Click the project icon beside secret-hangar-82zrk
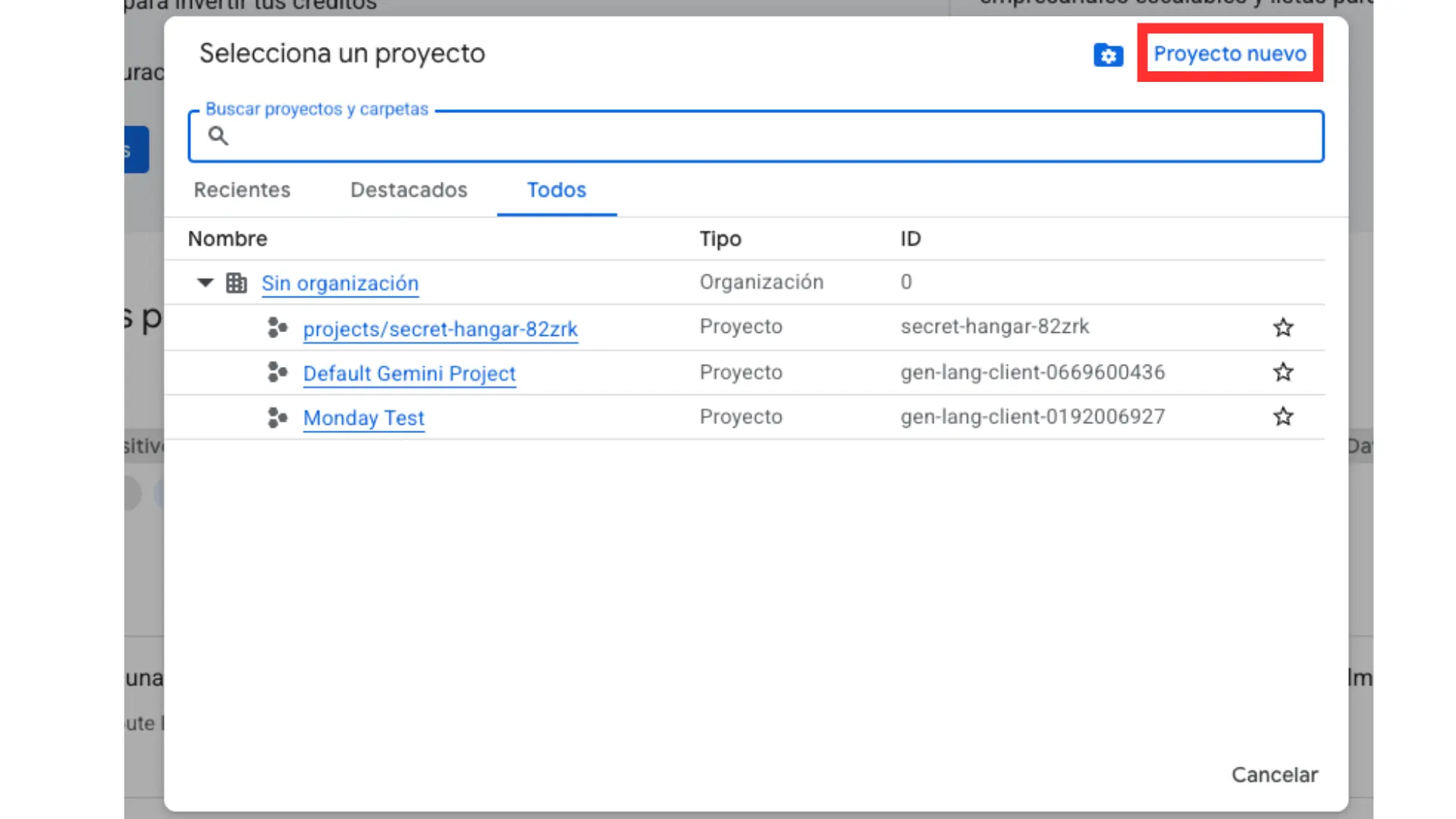The width and height of the screenshot is (1456, 819). point(278,328)
